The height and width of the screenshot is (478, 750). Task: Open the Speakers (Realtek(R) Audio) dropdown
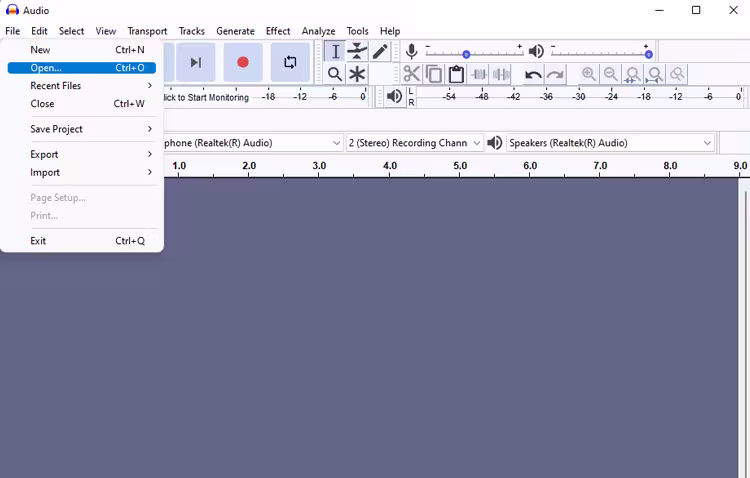(x=610, y=143)
